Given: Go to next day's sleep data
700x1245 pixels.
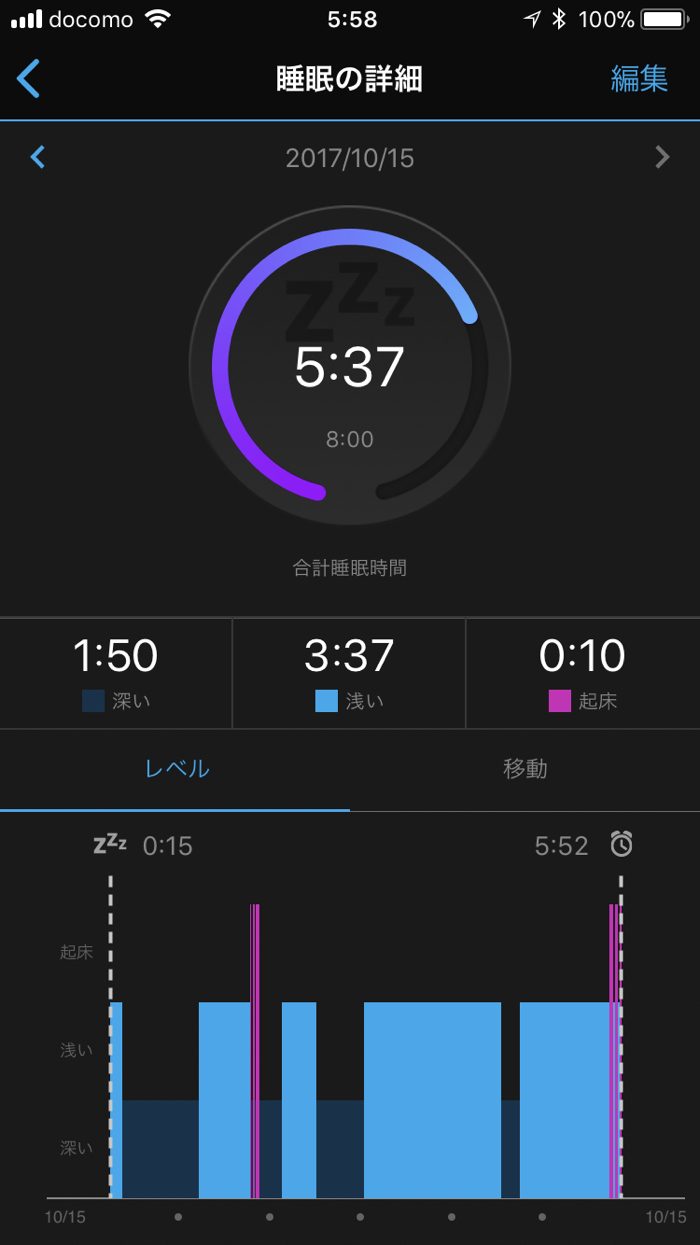Looking at the screenshot, I should click(661, 157).
